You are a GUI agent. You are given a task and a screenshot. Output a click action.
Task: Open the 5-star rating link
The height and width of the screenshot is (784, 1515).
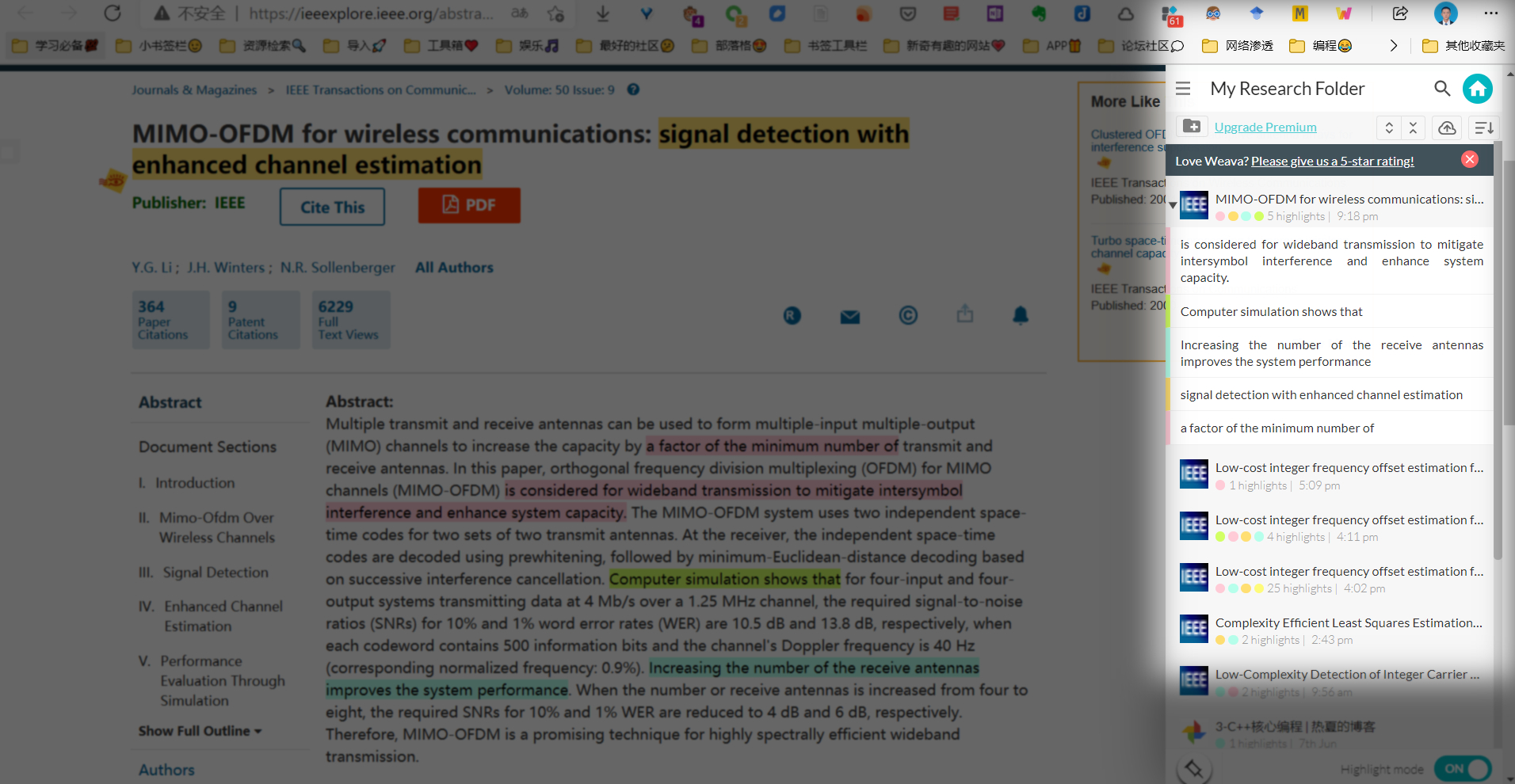tap(1332, 162)
